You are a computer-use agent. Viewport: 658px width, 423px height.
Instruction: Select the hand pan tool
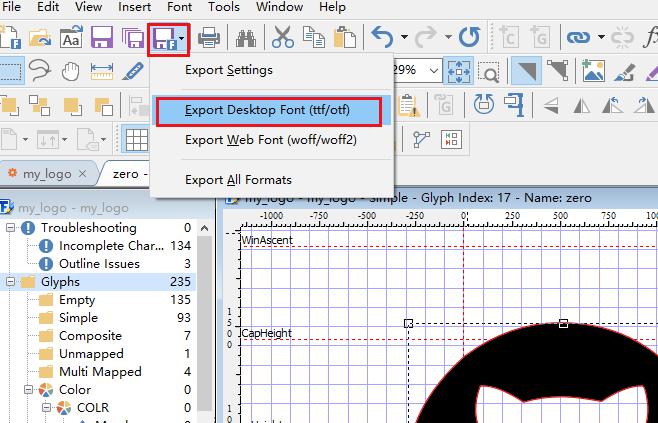[x=70, y=71]
